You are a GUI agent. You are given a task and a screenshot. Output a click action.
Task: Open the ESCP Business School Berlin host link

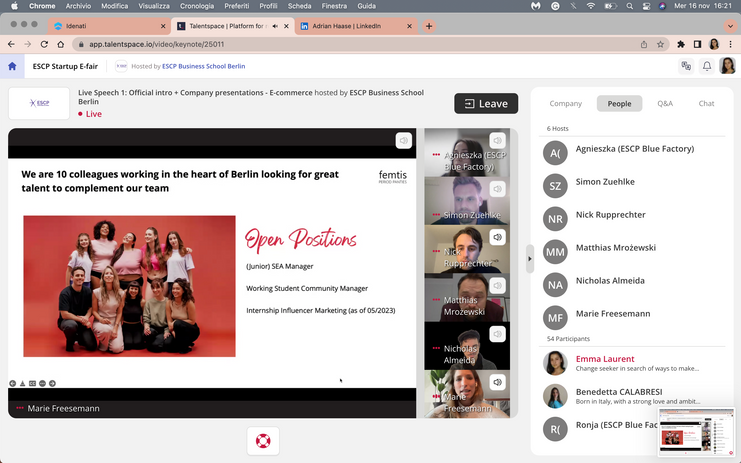click(x=203, y=66)
